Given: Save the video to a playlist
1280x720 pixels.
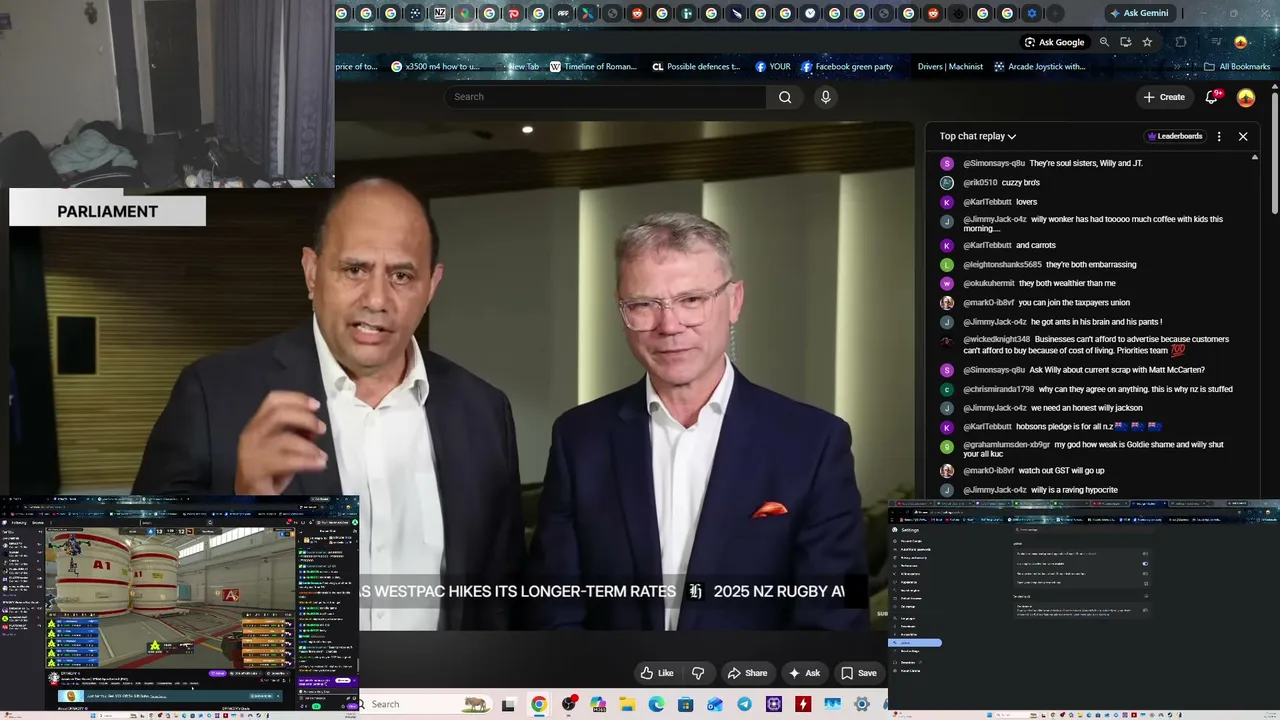Looking at the screenshot, I should [859, 673].
